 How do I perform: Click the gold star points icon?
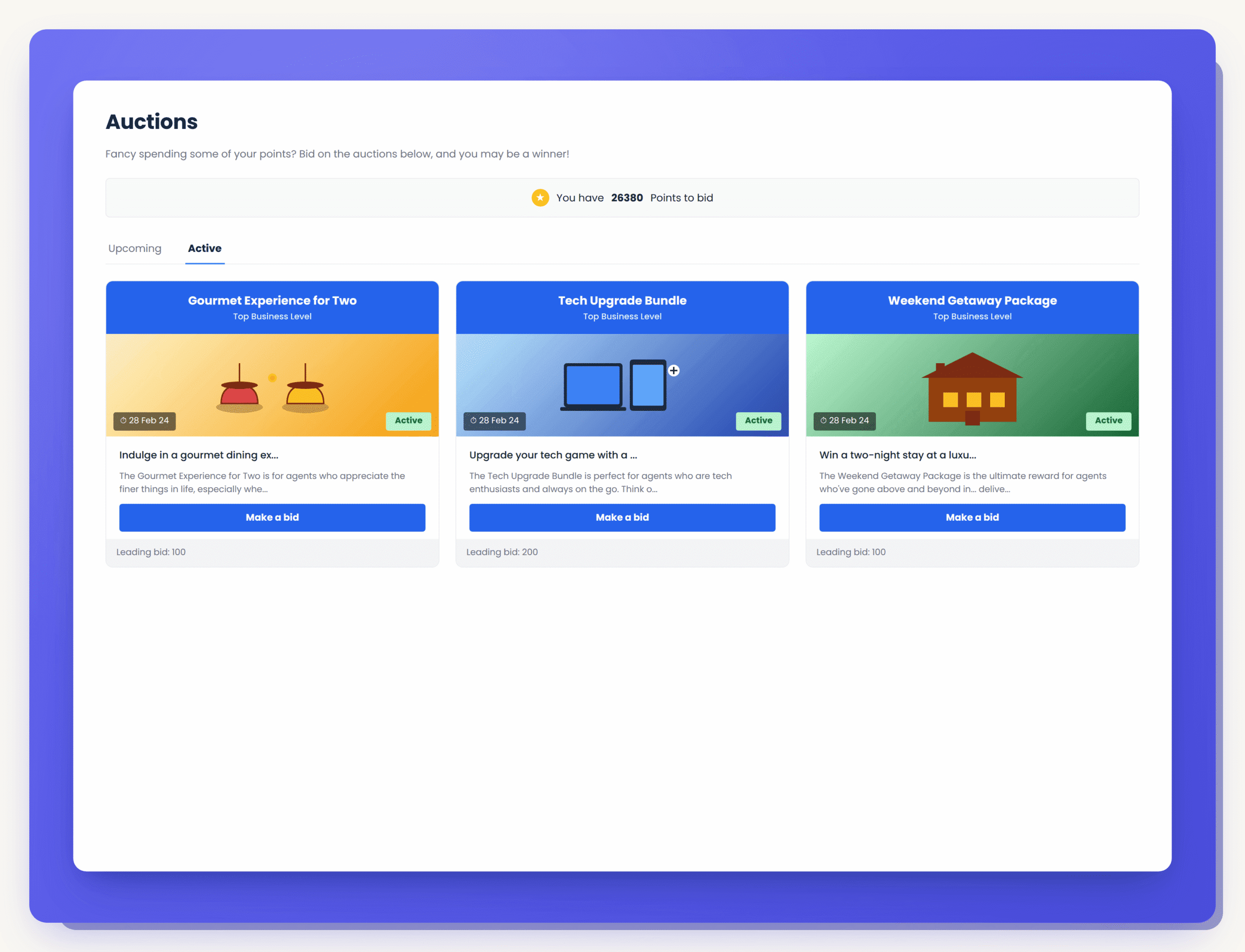pos(540,198)
